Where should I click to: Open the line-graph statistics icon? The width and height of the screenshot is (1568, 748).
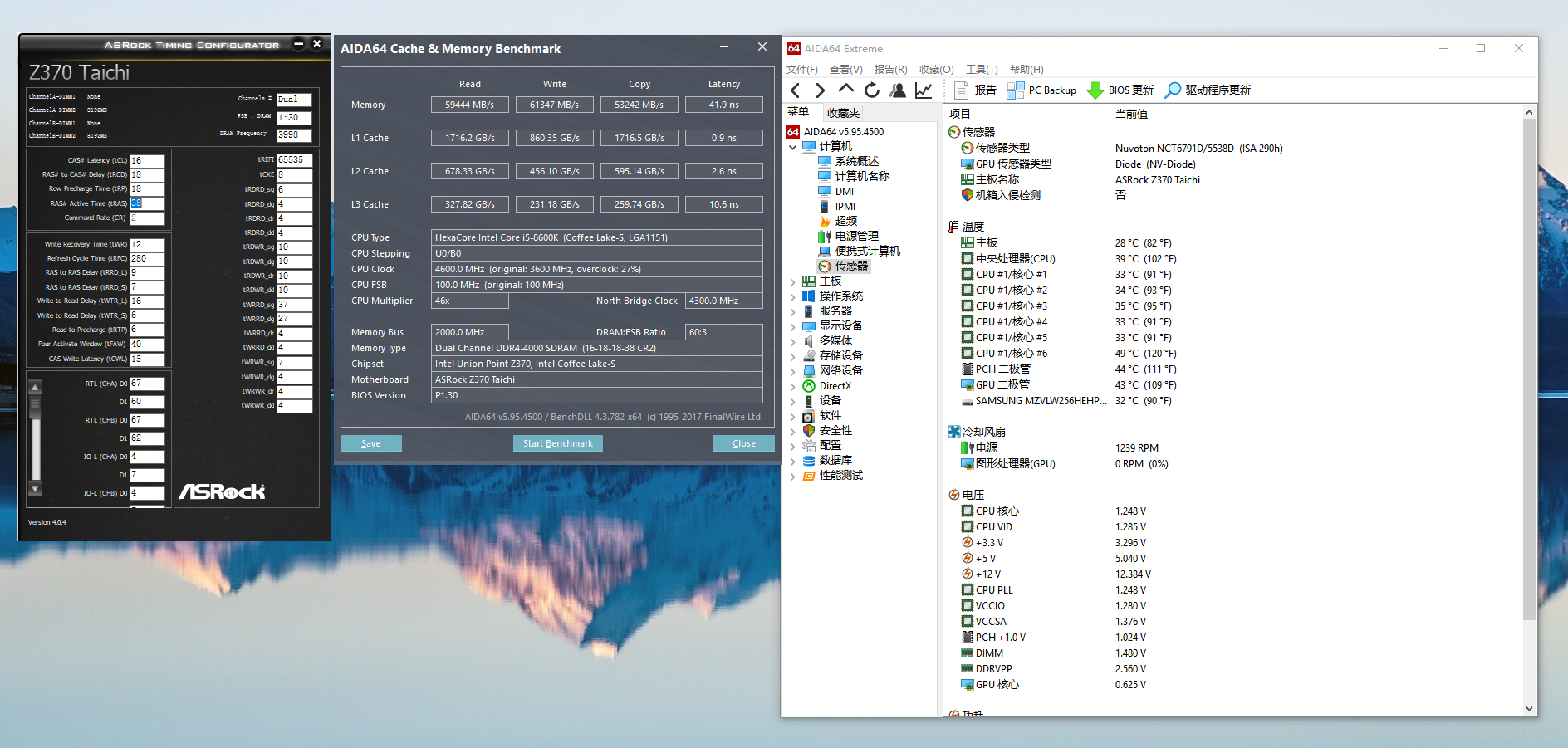click(924, 90)
